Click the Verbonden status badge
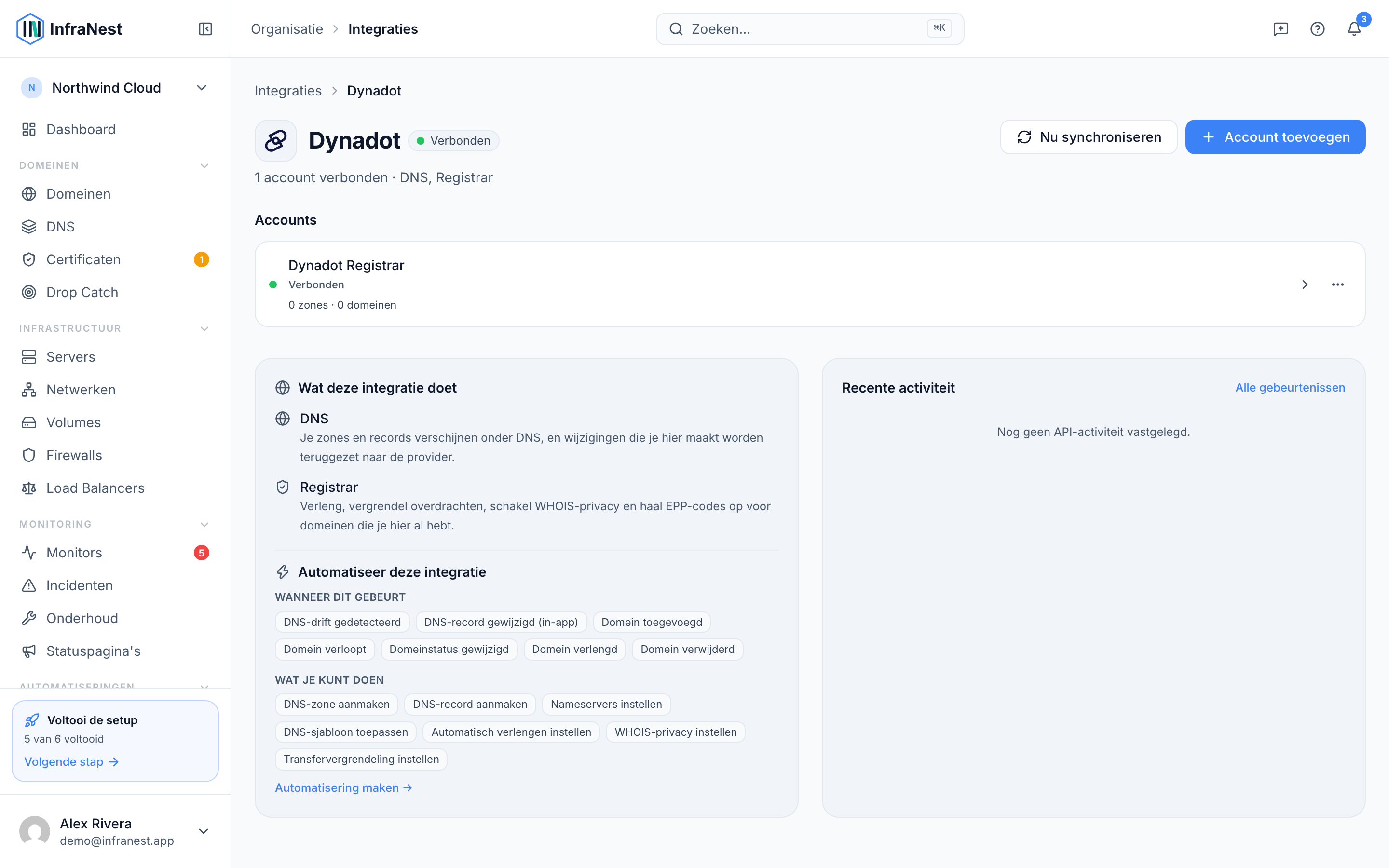The image size is (1389, 868). pyautogui.click(x=453, y=141)
